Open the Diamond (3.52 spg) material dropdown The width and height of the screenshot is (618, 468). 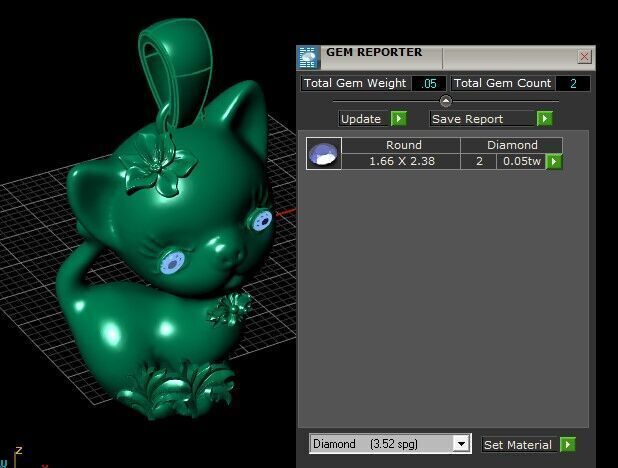pyautogui.click(x=390, y=444)
